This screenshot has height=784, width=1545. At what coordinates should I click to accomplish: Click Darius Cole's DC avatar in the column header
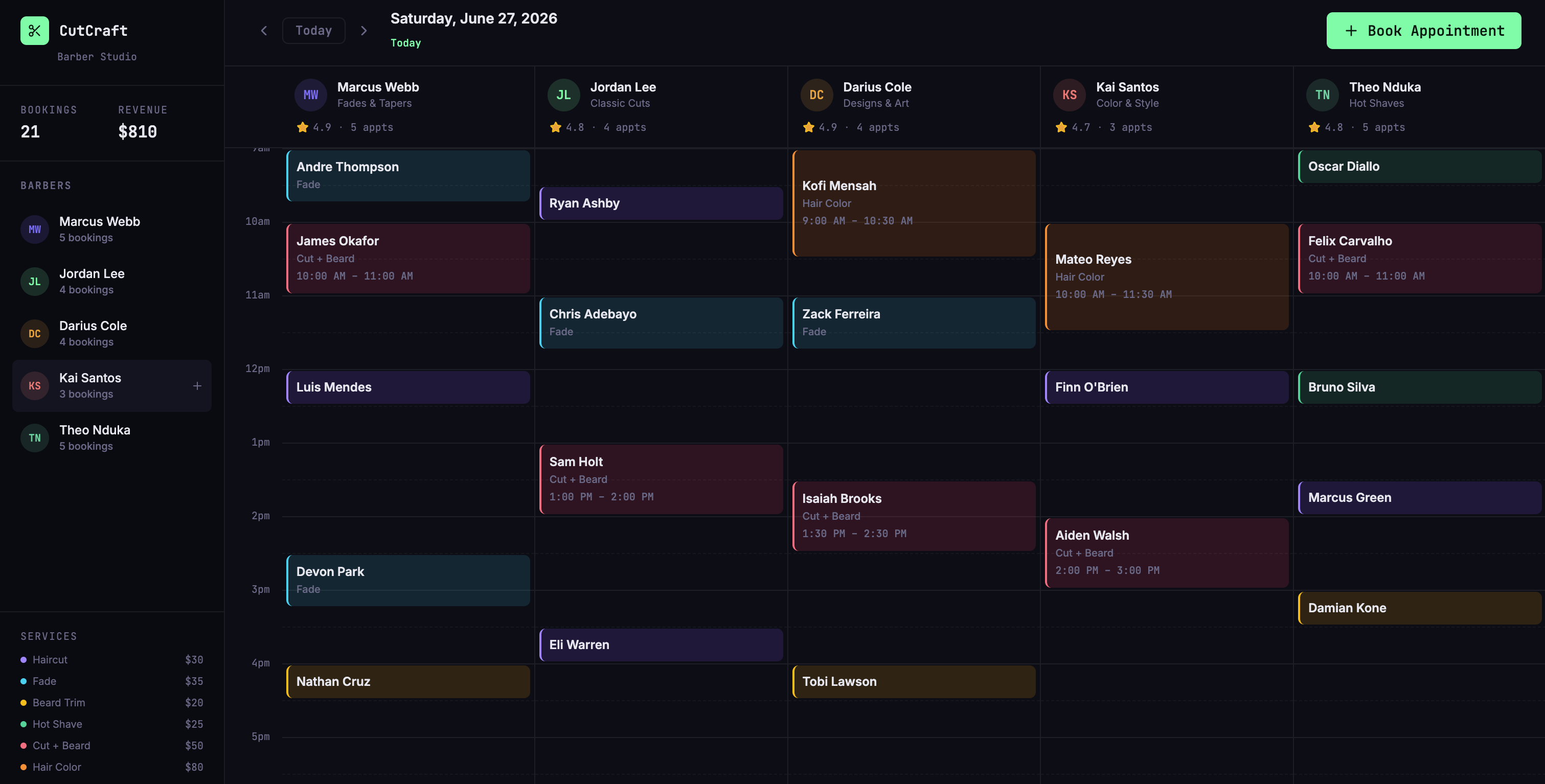point(816,95)
